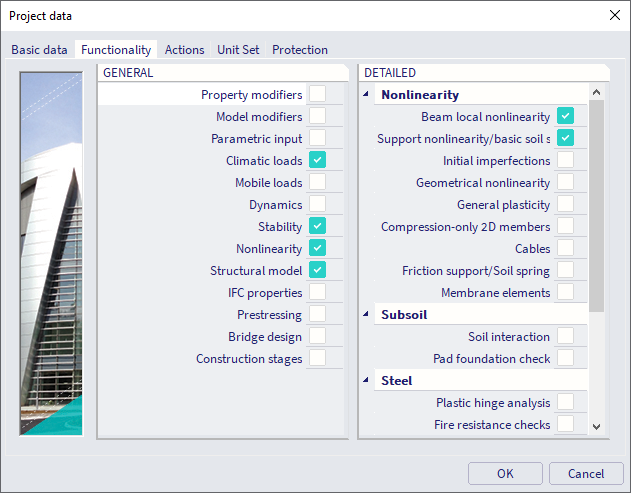The height and width of the screenshot is (493, 631).
Task: Collapse the Nonlinearity group
Action: pos(367,95)
